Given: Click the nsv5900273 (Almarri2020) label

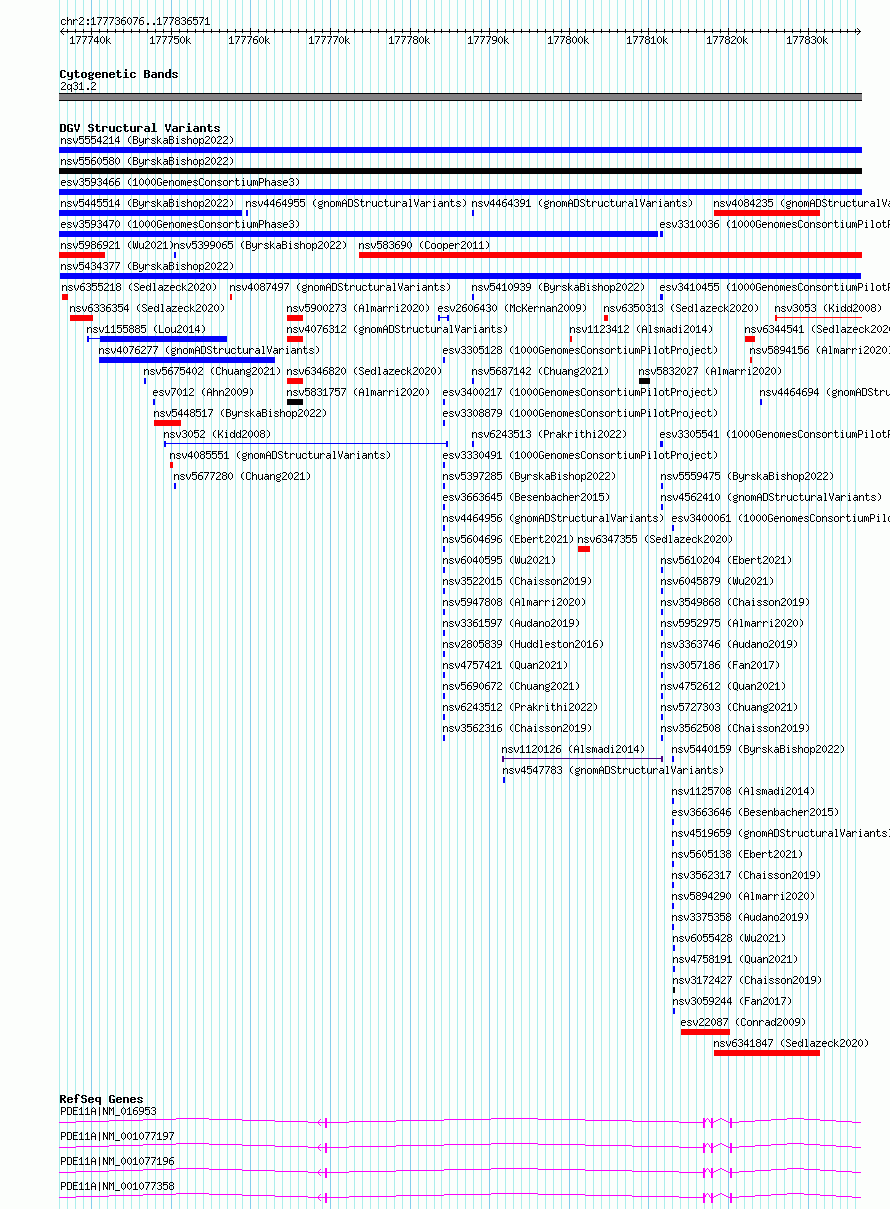Looking at the screenshot, I should (358, 308).
